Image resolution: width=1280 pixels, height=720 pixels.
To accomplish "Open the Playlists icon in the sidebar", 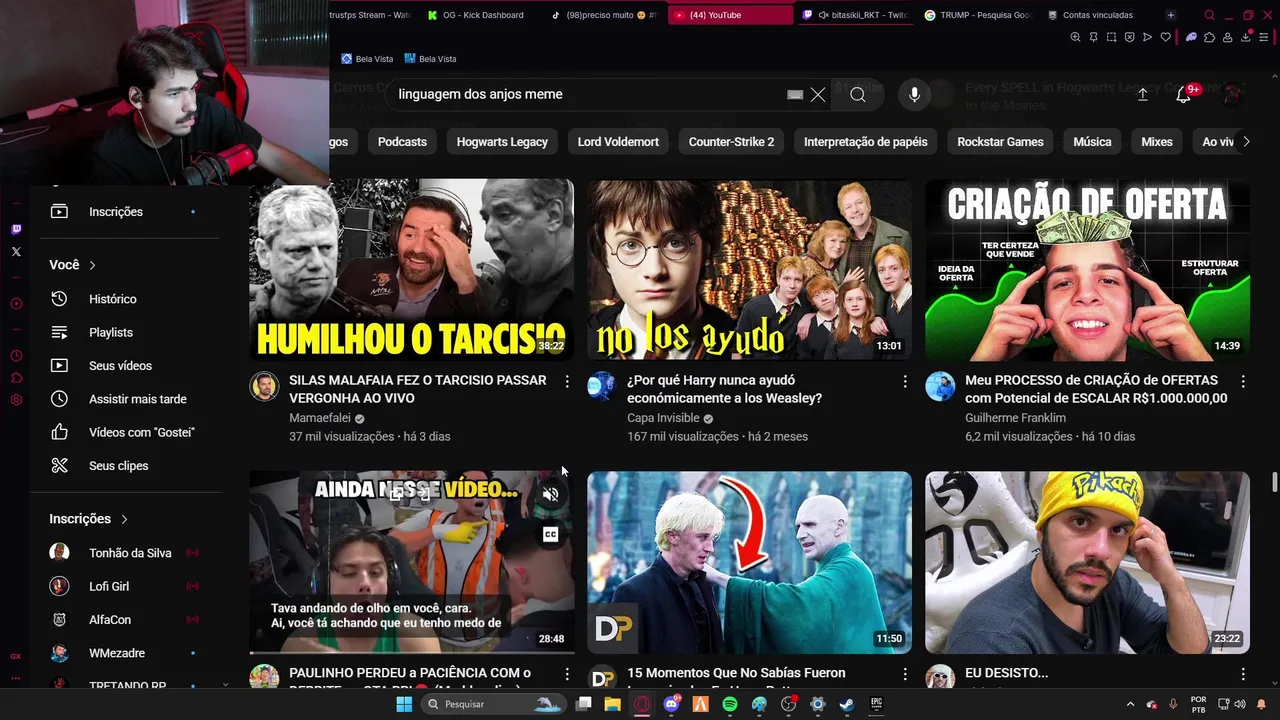I will point(59,332).
